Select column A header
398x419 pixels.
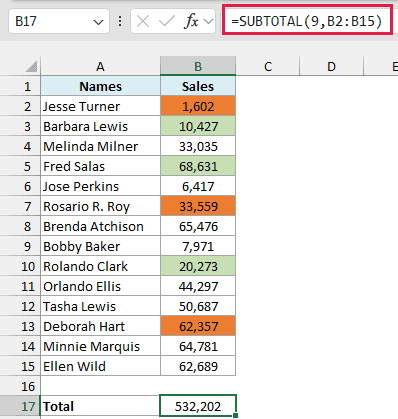click(100, 66)
